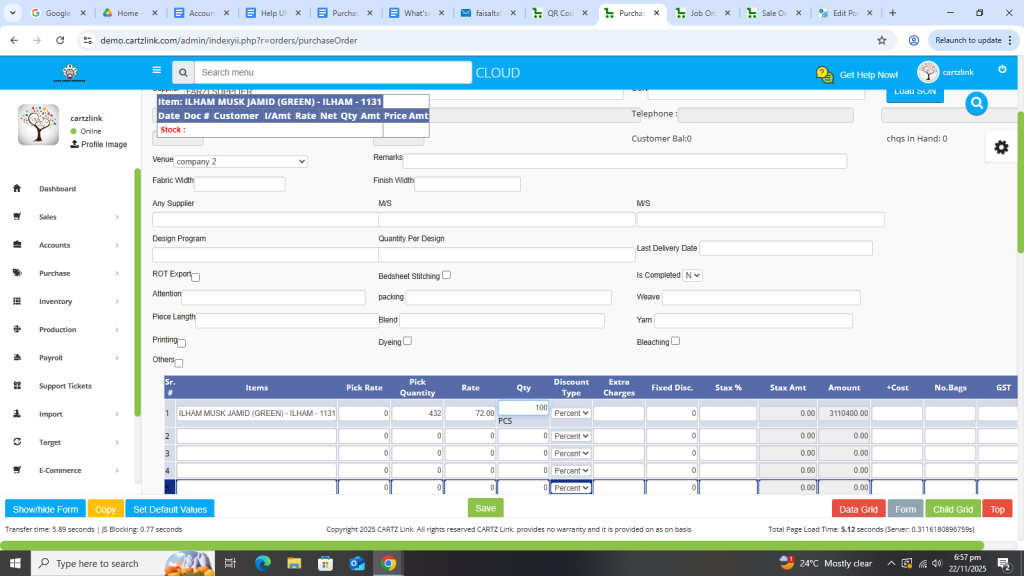Click the Get Help Now icon

(x=825, y=75)
